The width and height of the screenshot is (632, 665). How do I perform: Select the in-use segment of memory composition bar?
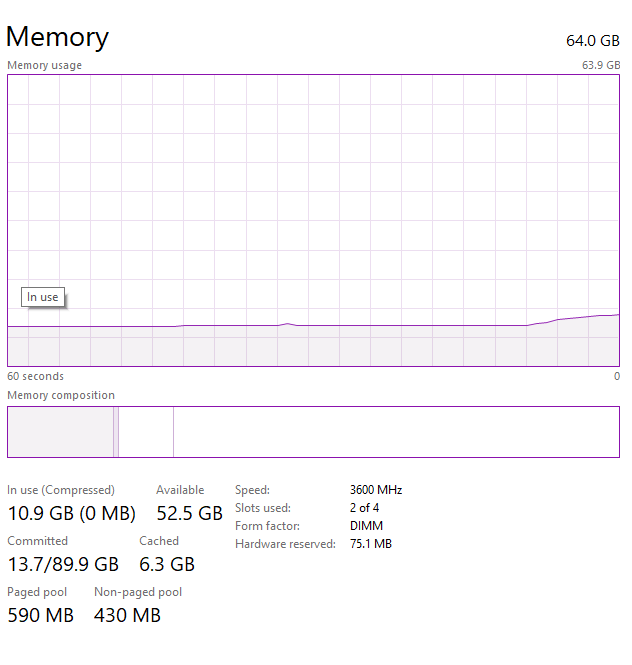60,432
